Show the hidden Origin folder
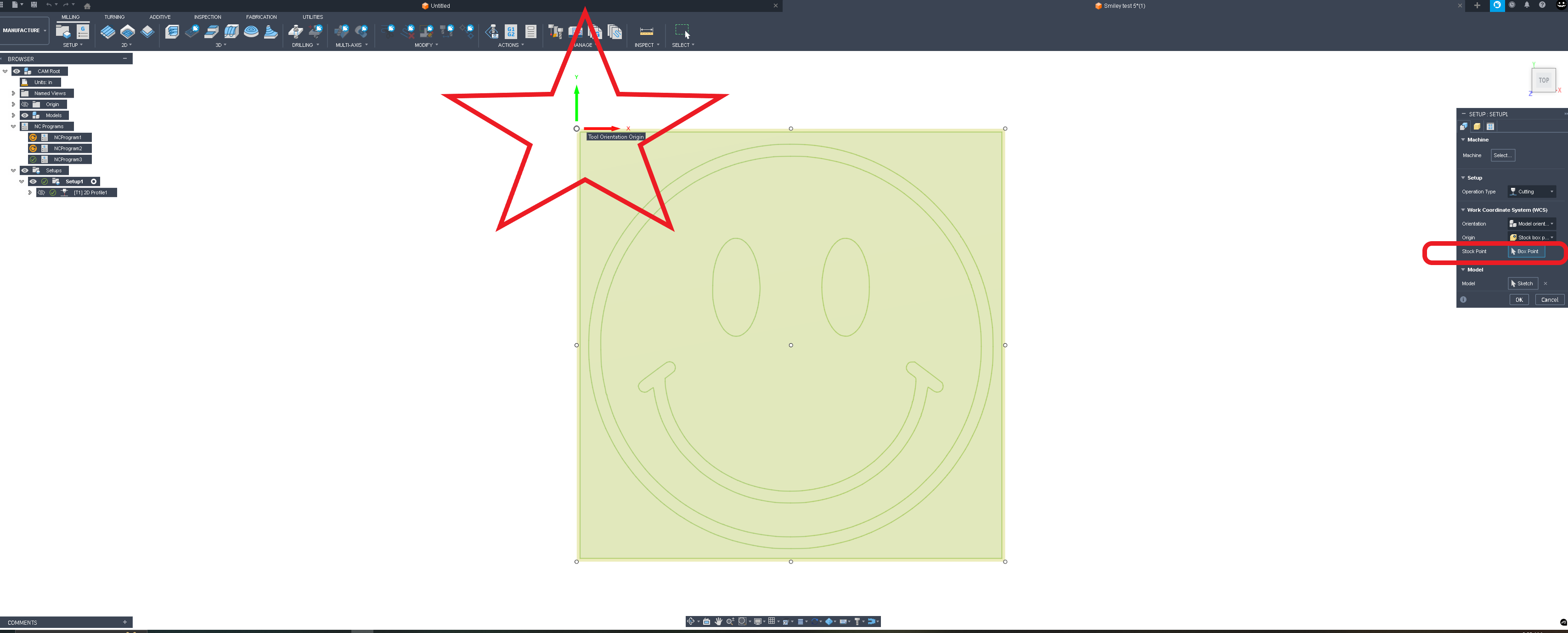This screenshot has height=633, width=1568. (25, 105)
